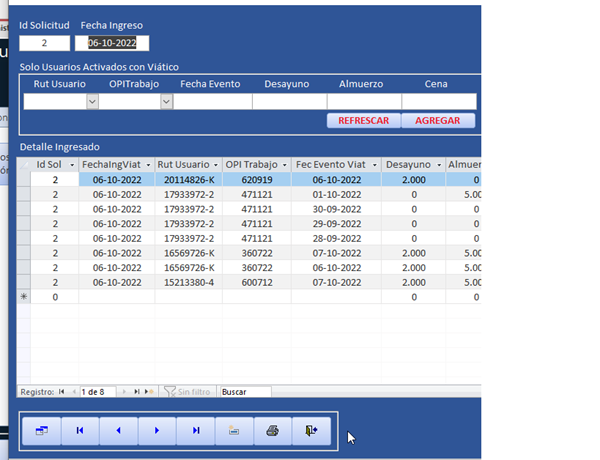Open the OPITrabajo combo box dropdown
This screenshot has height=460, width=600.
pyautogui.click(x=166, y=101)
